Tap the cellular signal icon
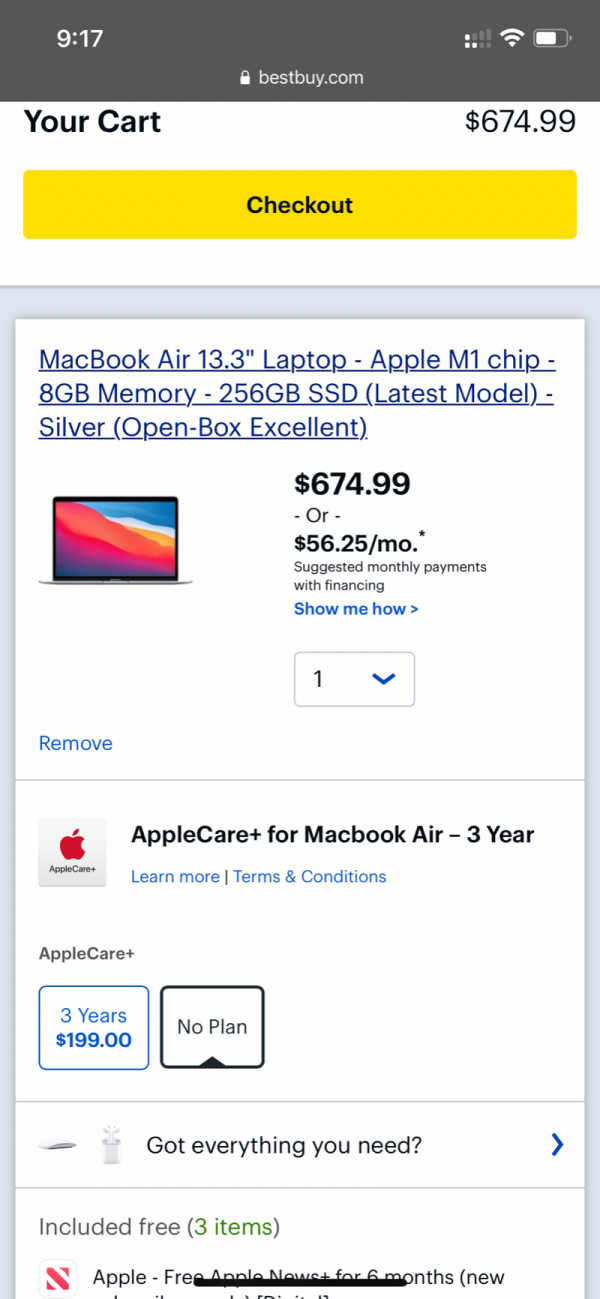Screen dimensions: 600x1299 [478, 39]
